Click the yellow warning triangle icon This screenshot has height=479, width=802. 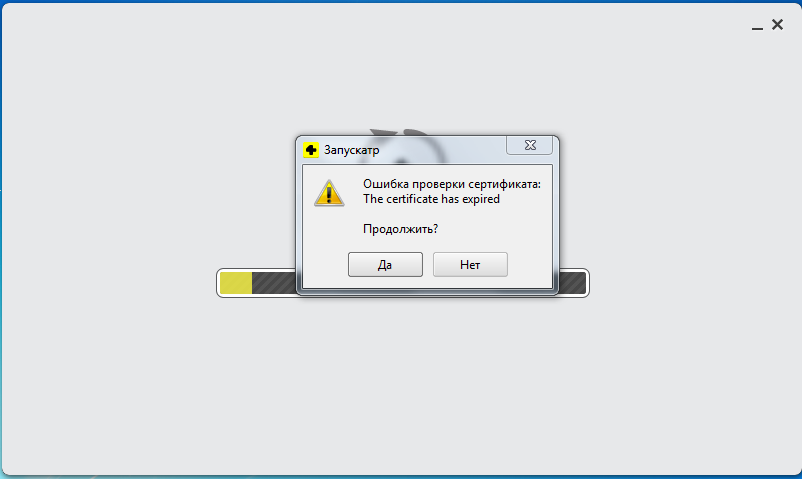[329, 193]
